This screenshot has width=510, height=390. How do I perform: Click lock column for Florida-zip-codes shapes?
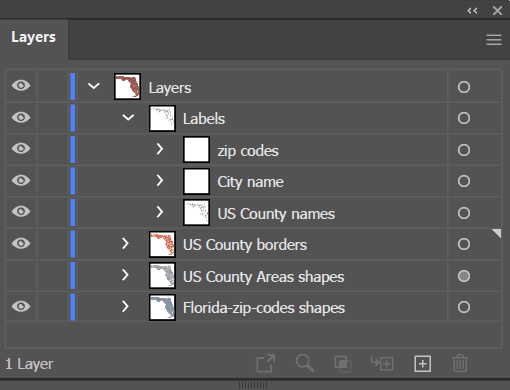pyautogui.click(x=52, y=307)
